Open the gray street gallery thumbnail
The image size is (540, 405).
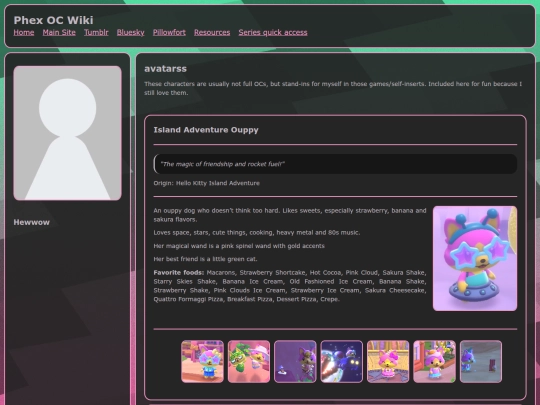tap(481, 361)
